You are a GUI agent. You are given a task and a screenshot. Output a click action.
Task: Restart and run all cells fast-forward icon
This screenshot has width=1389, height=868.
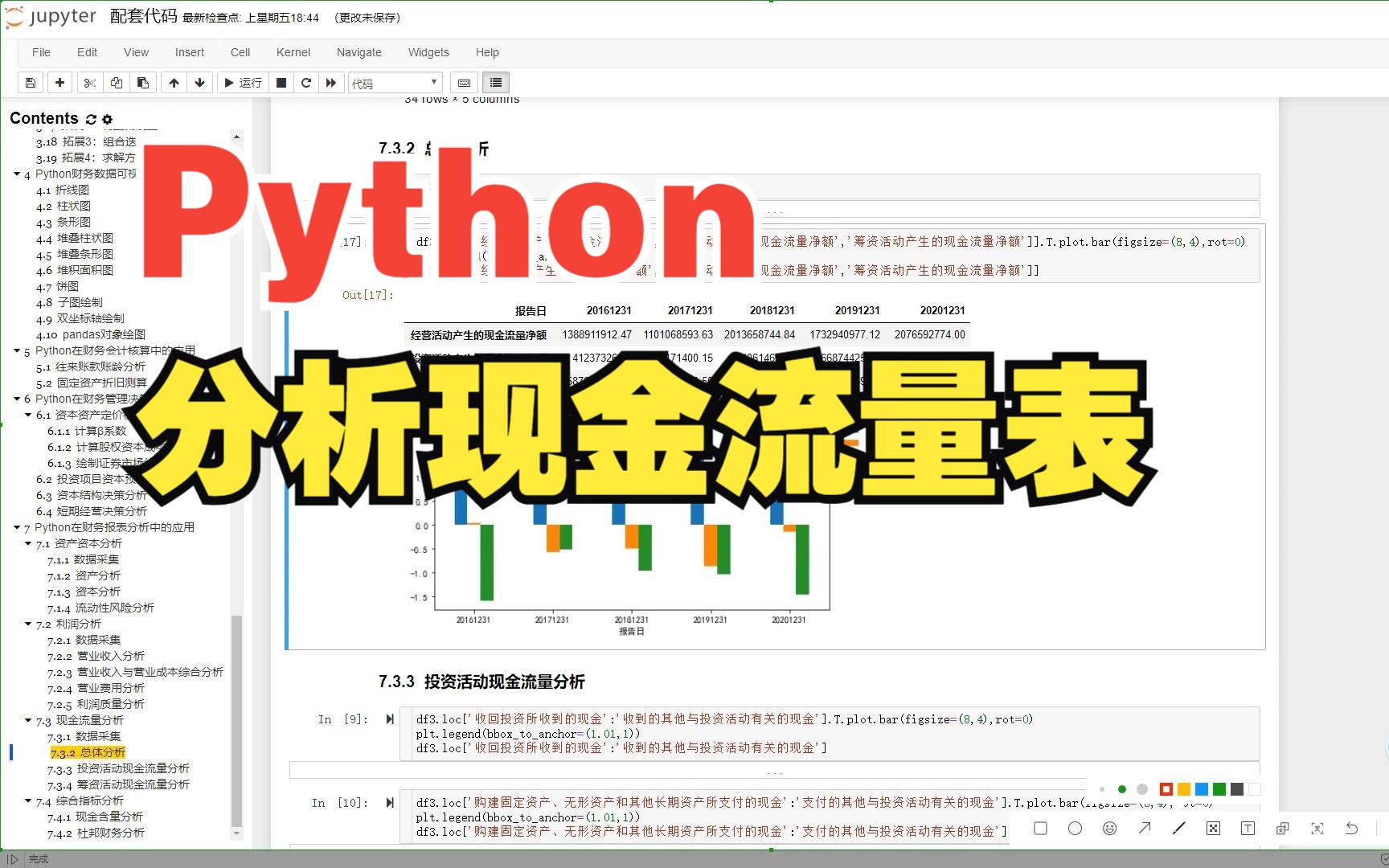(x=331, y=83)
